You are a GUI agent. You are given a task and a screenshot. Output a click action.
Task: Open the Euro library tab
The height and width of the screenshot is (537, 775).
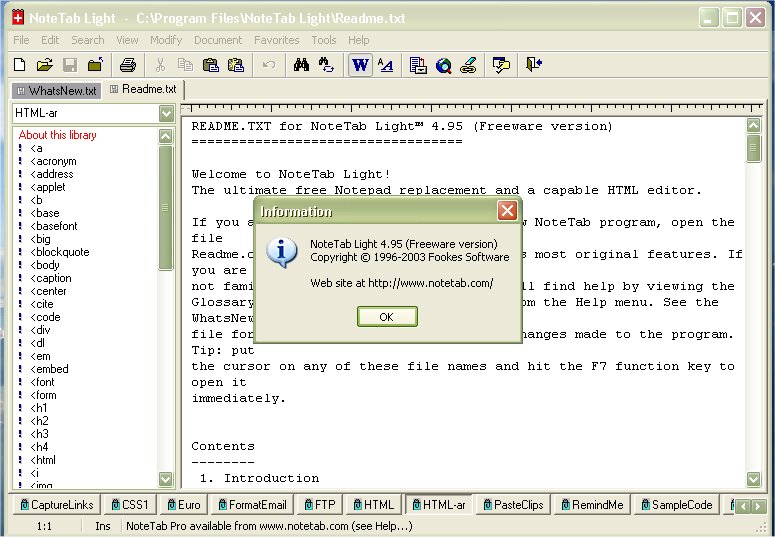click(x=183, y=505)
